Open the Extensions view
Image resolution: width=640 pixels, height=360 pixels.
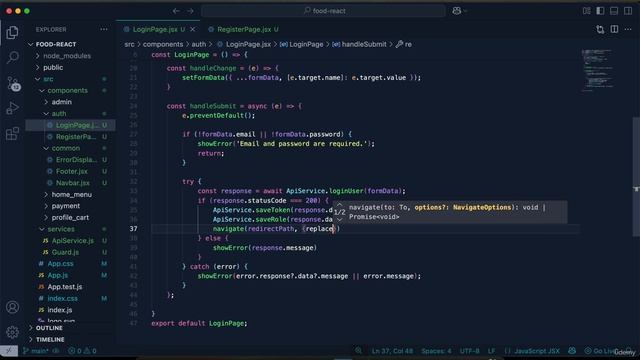(x=13, y=133)
